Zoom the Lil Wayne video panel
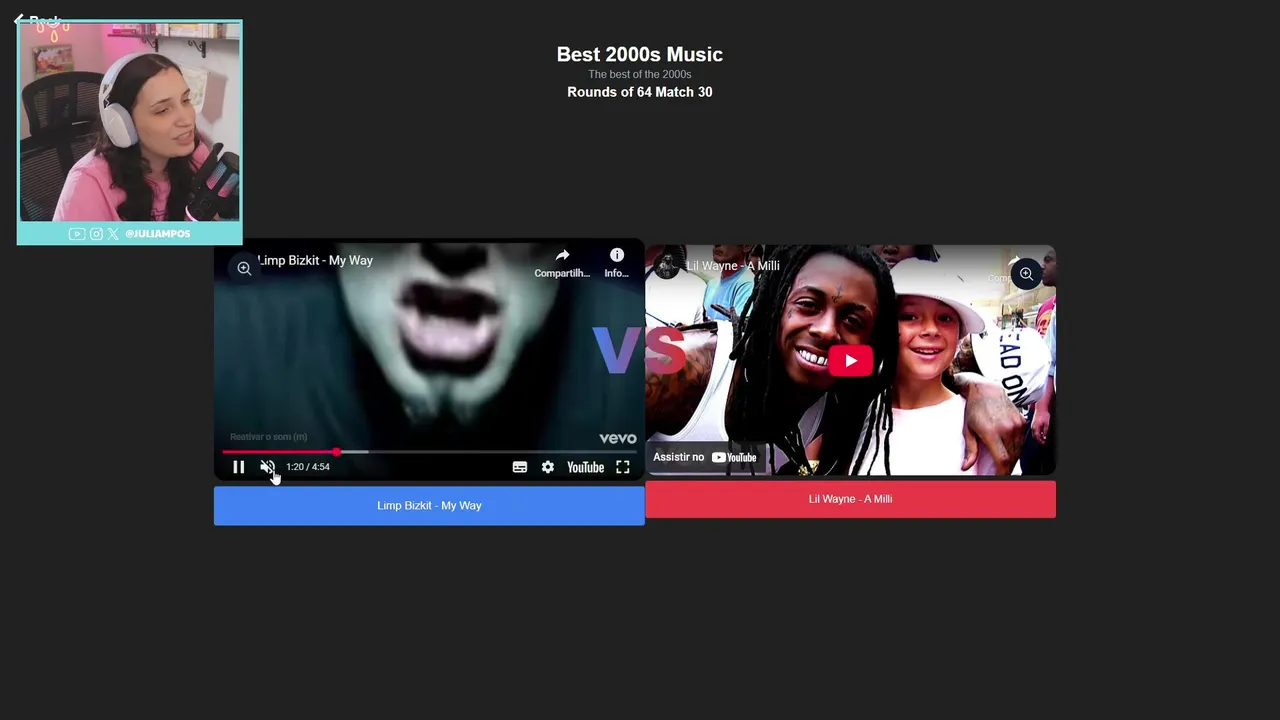The height and width of the screenshot is (720, 1280). click(1026, 274)
